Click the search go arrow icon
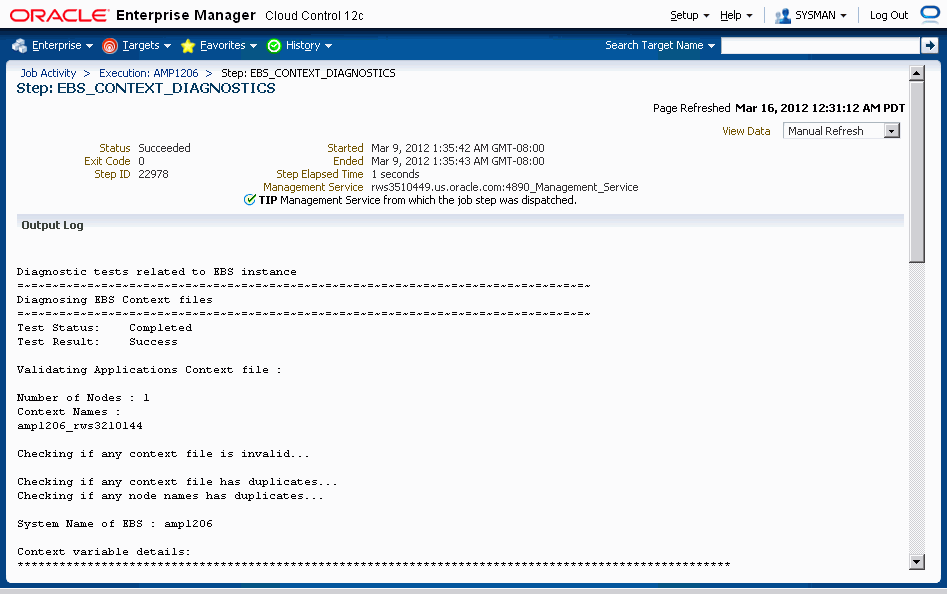The width and height of the screenshot is (947, 594). pos(929,45)
